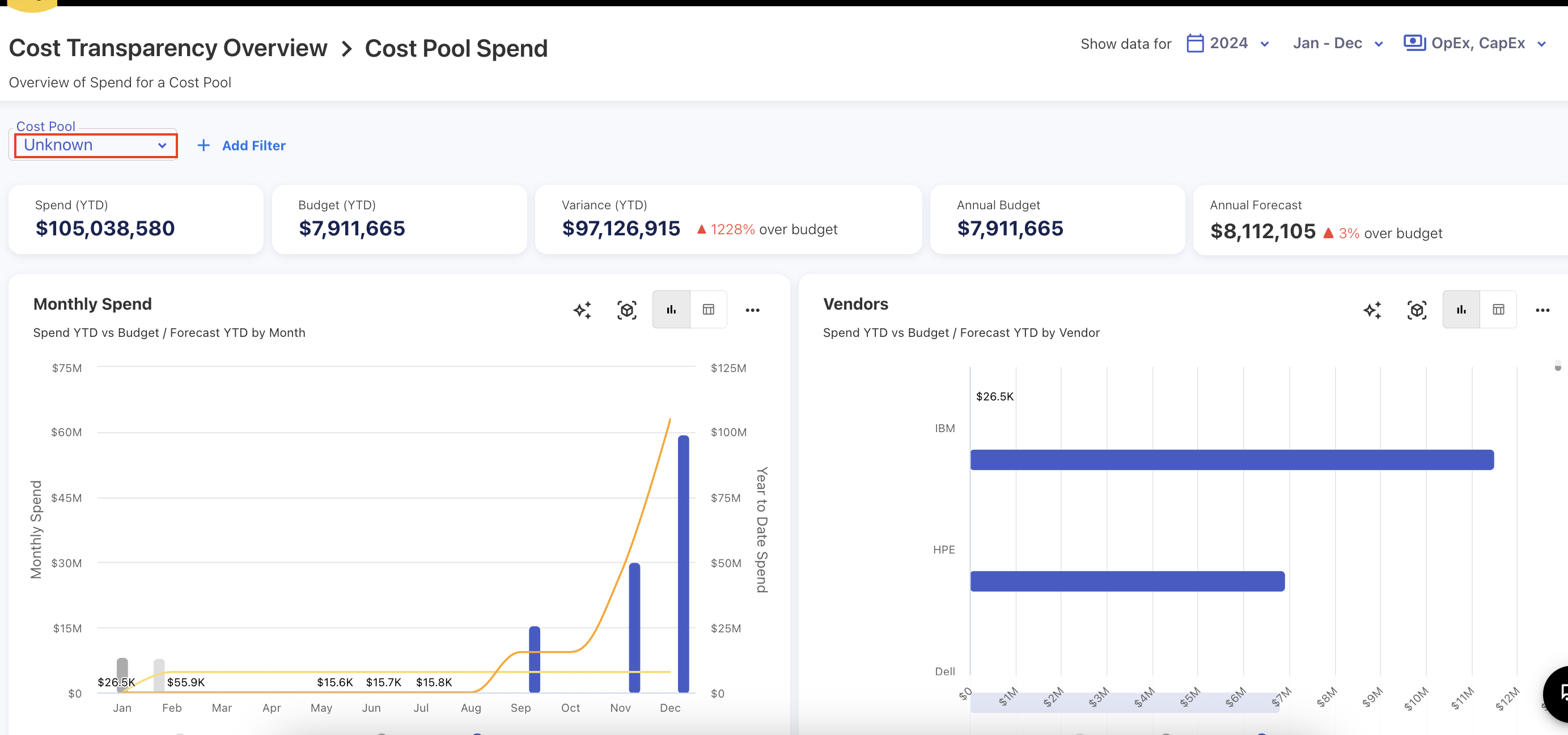This screenshot has height=735, width=1568.
Task: Open Vendors panel three-dot options menu
Action: pyautogui.click(x=1542, y=310)
